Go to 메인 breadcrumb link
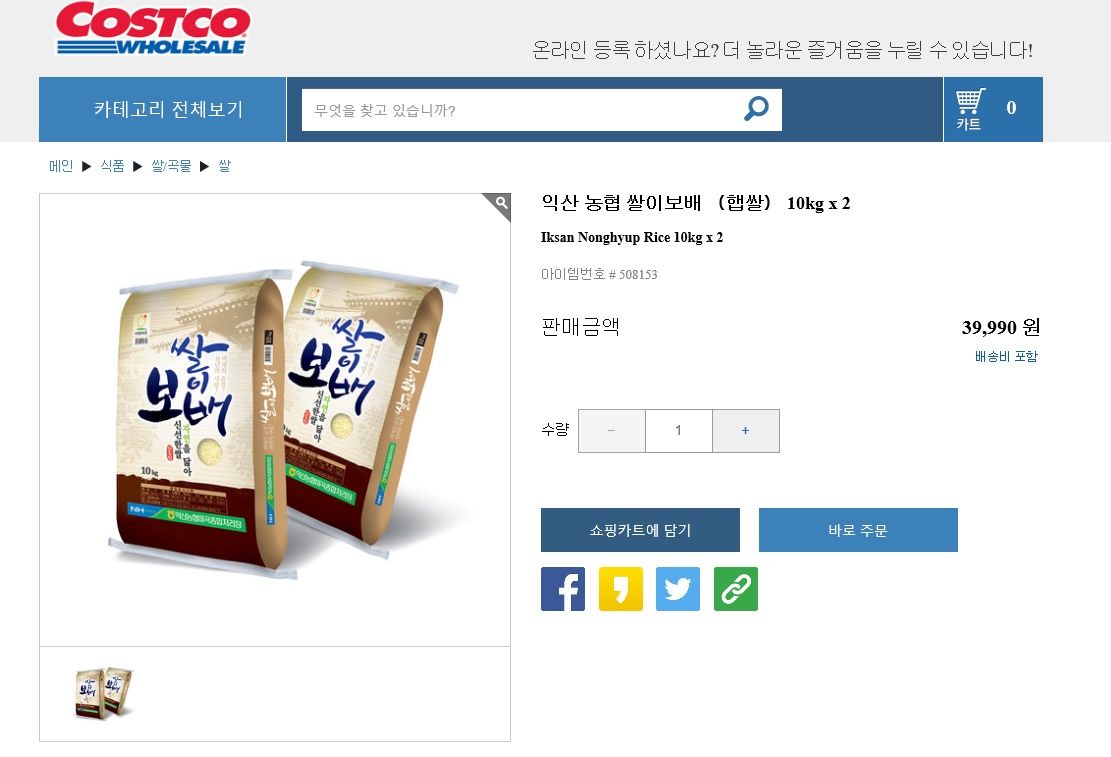 [x=61, y=166]
